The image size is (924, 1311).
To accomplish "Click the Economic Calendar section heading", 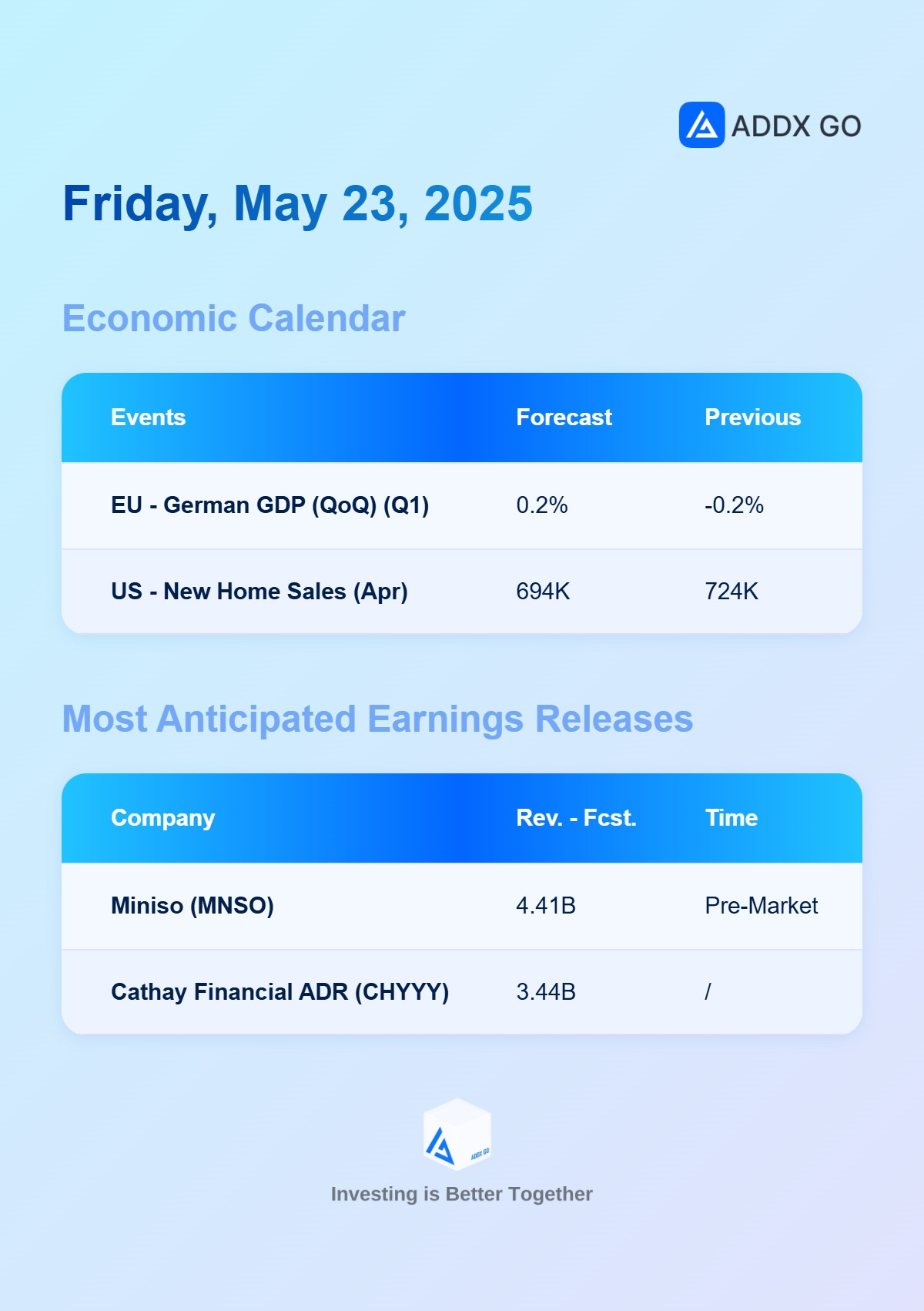I will click(233, 318).
